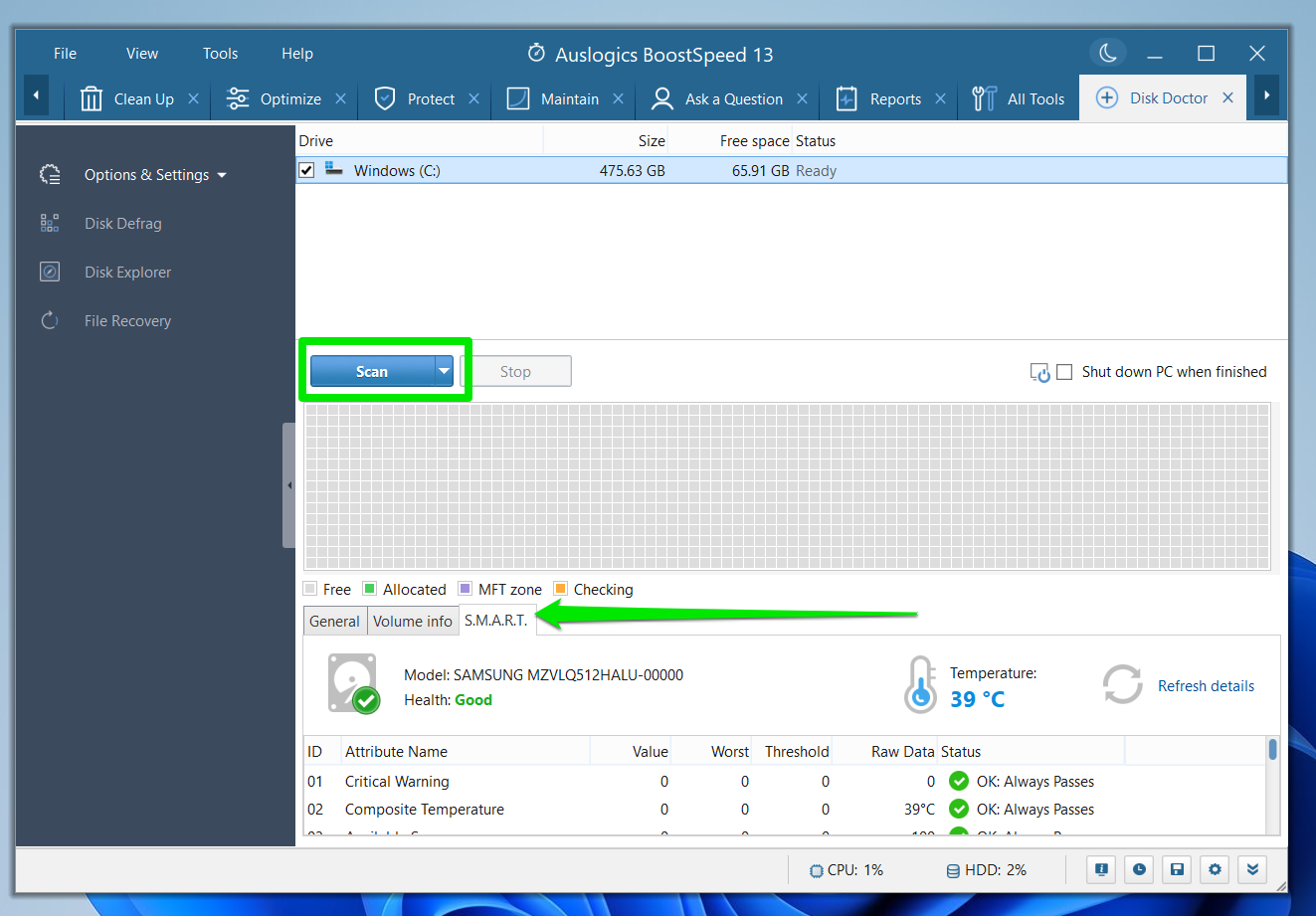Click the system info monitor icon

[x=1101, y=869]
